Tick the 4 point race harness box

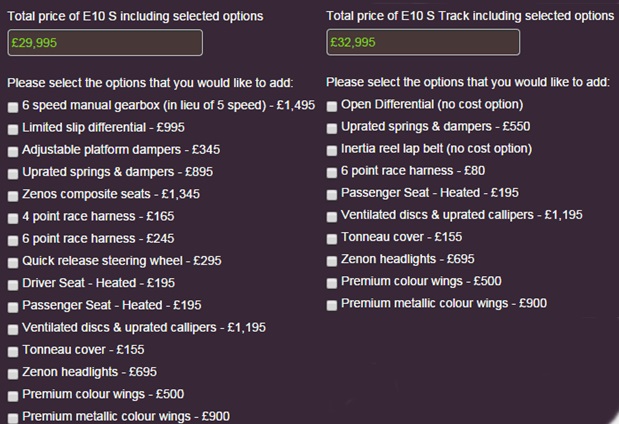click(x=12, y=217)
